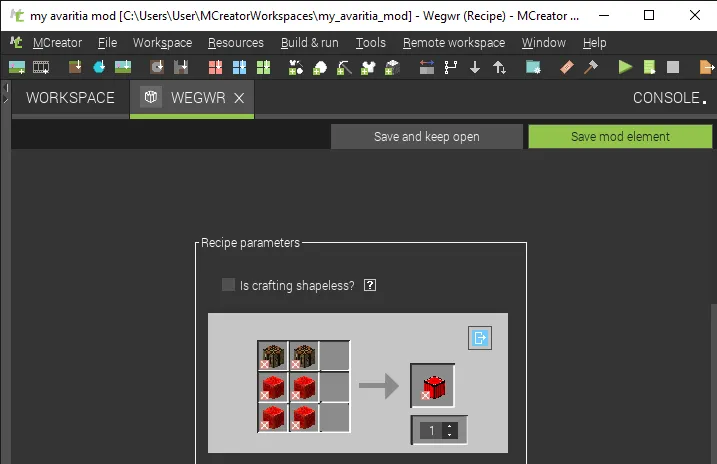The image size is (717, 464).
Task: Sync changes with the up-down arrows icon
Action: [x=499, y=68]
